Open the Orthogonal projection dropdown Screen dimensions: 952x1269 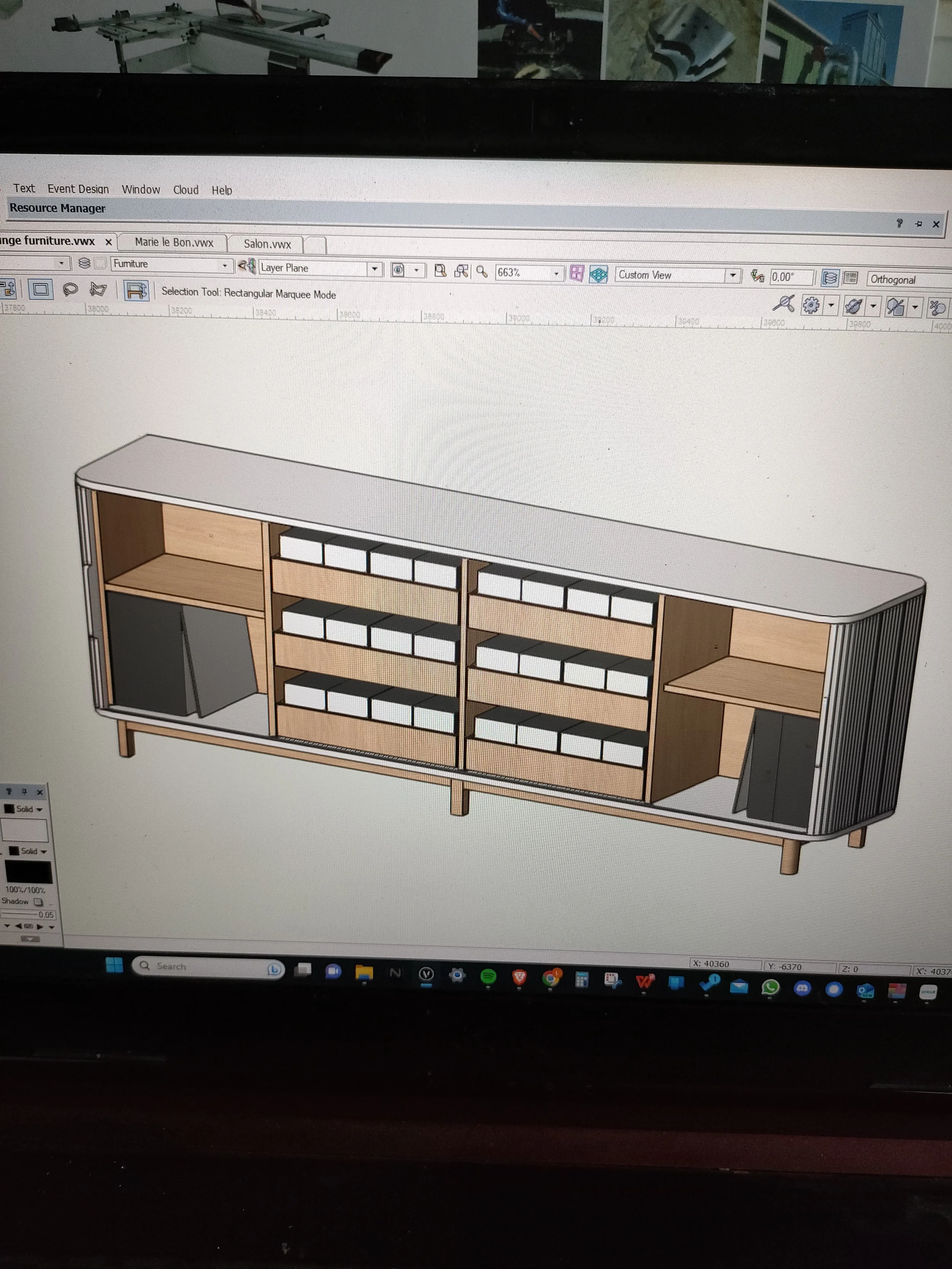click(909, 280)
